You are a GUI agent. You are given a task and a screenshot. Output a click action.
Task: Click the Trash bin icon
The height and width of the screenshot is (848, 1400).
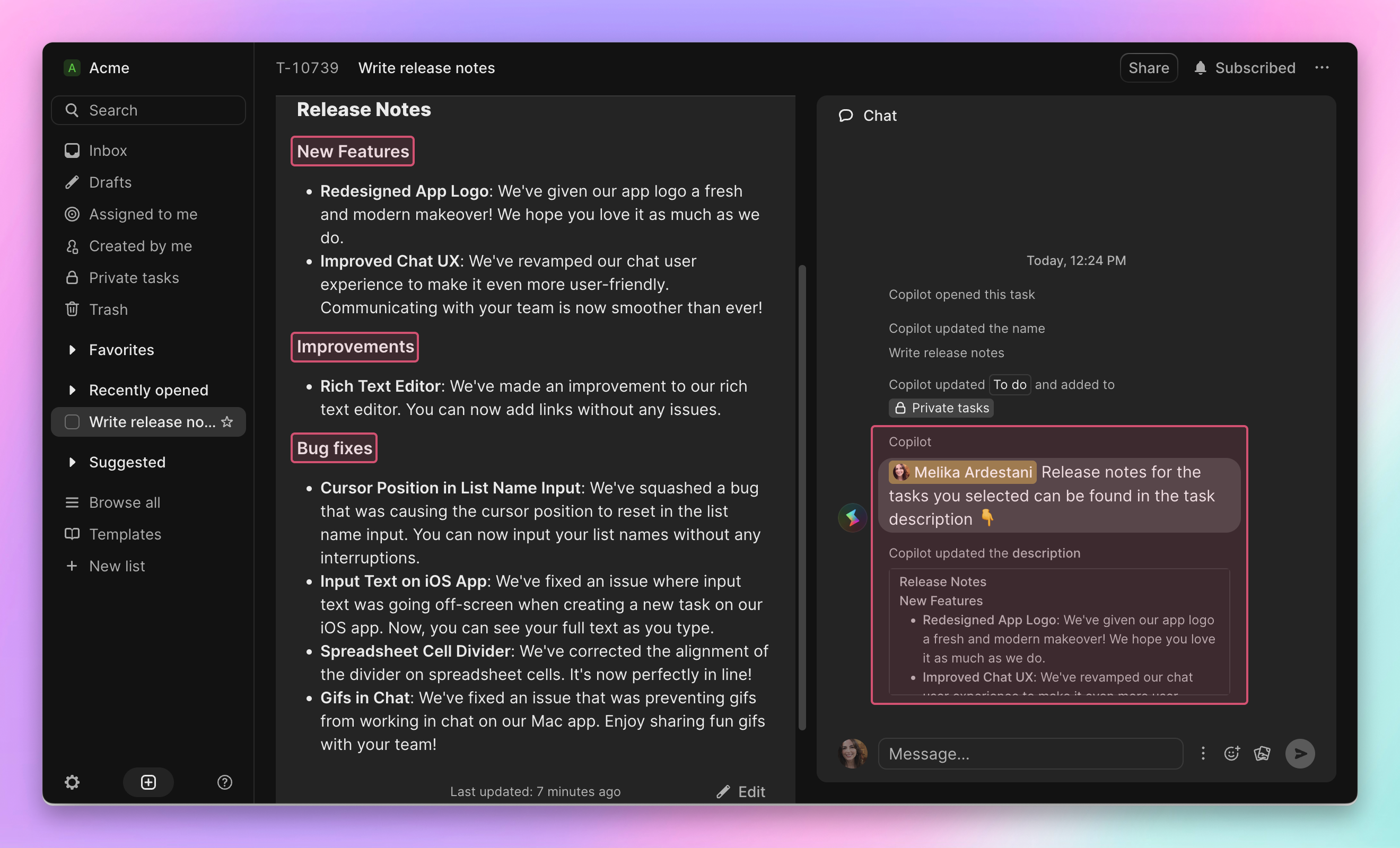(x=72, y=309)
